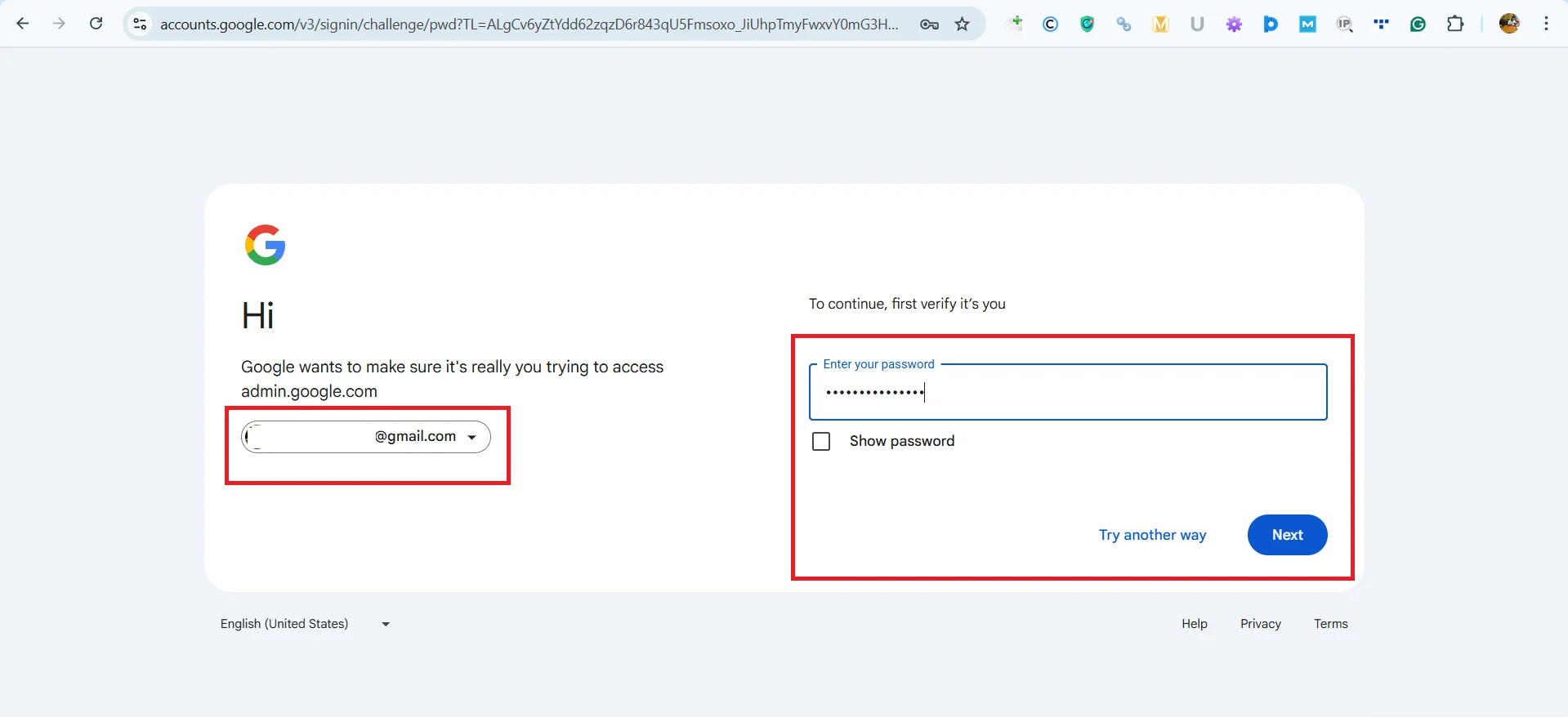Switch account via the gmail.com dropdown

click(366, 437)
